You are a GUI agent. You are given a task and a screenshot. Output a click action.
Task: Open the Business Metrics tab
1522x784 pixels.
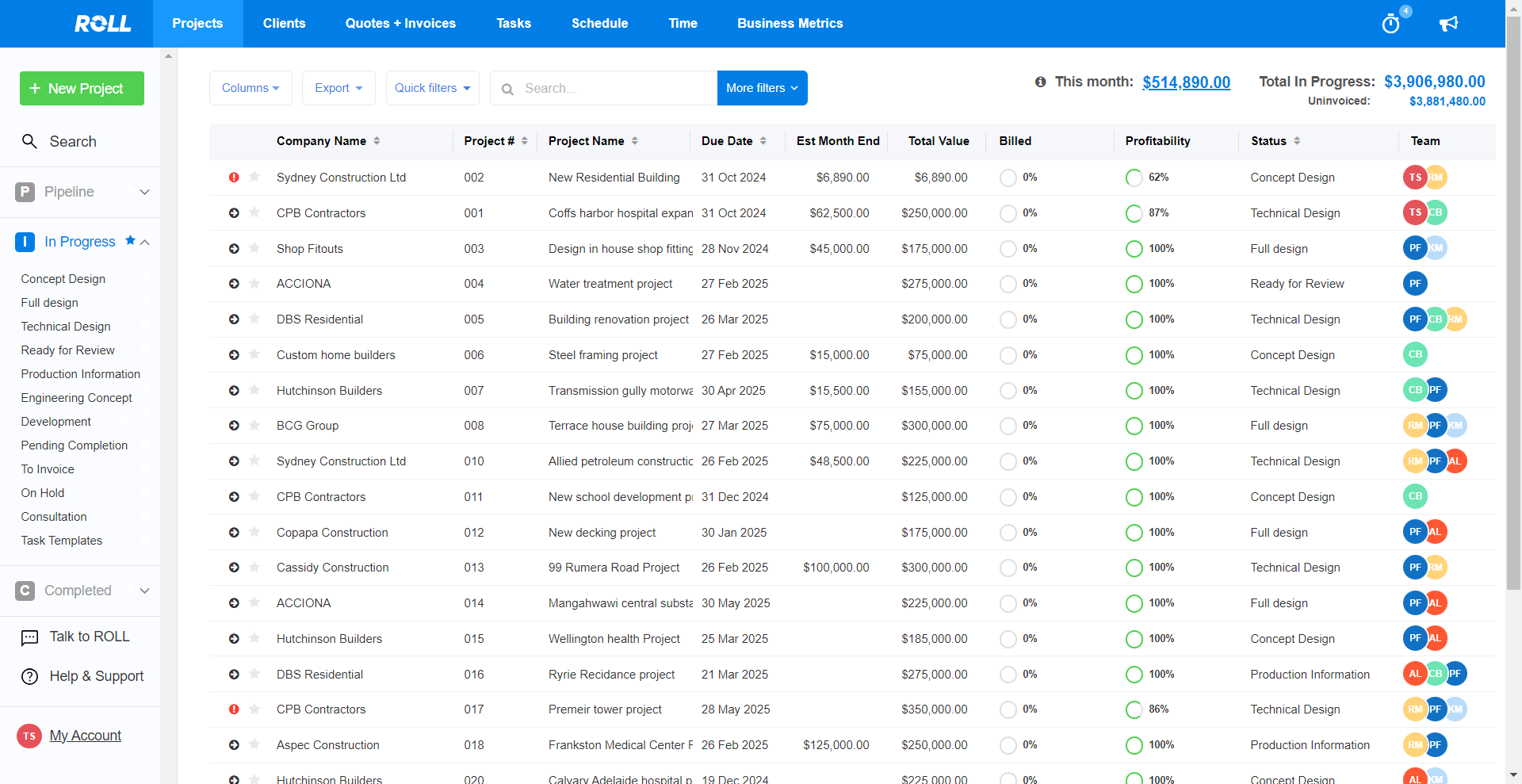(790, 24)
